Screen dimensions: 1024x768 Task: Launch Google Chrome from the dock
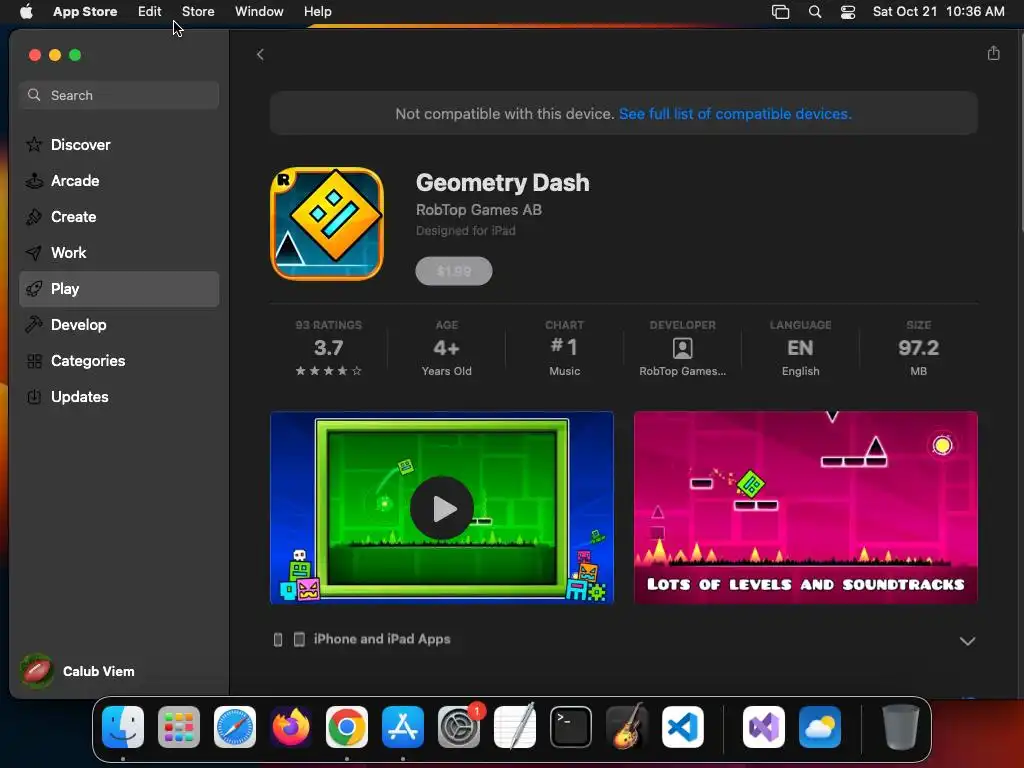(x=347, y=727)
